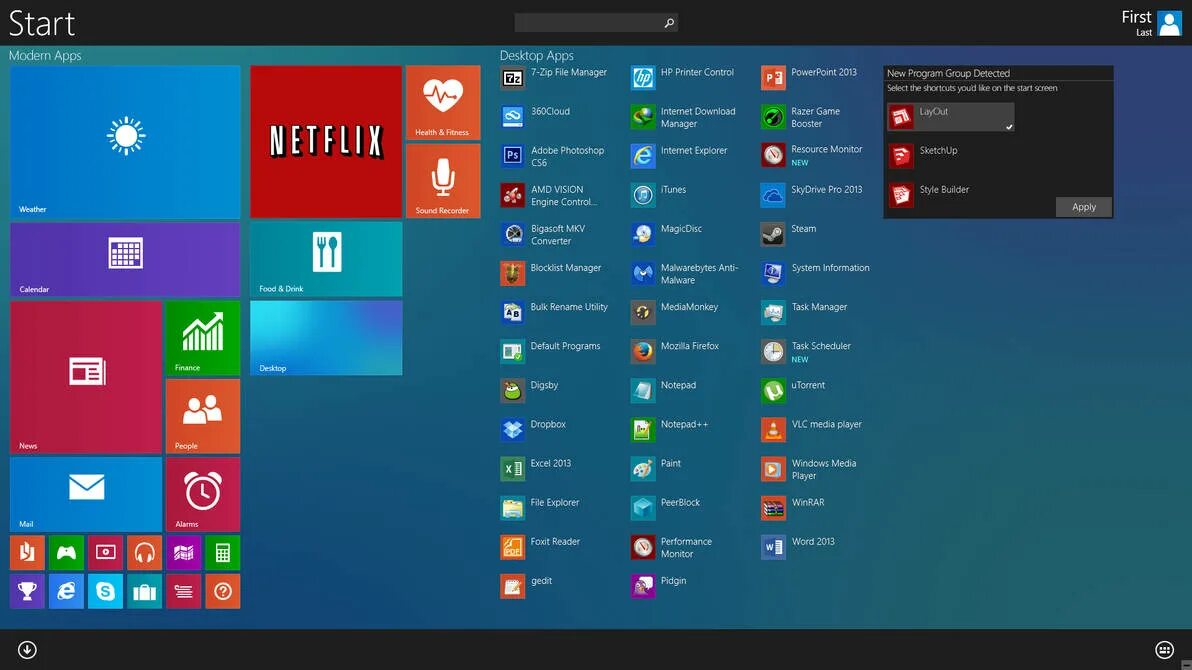Launch iTunes

tap(660, 195)
